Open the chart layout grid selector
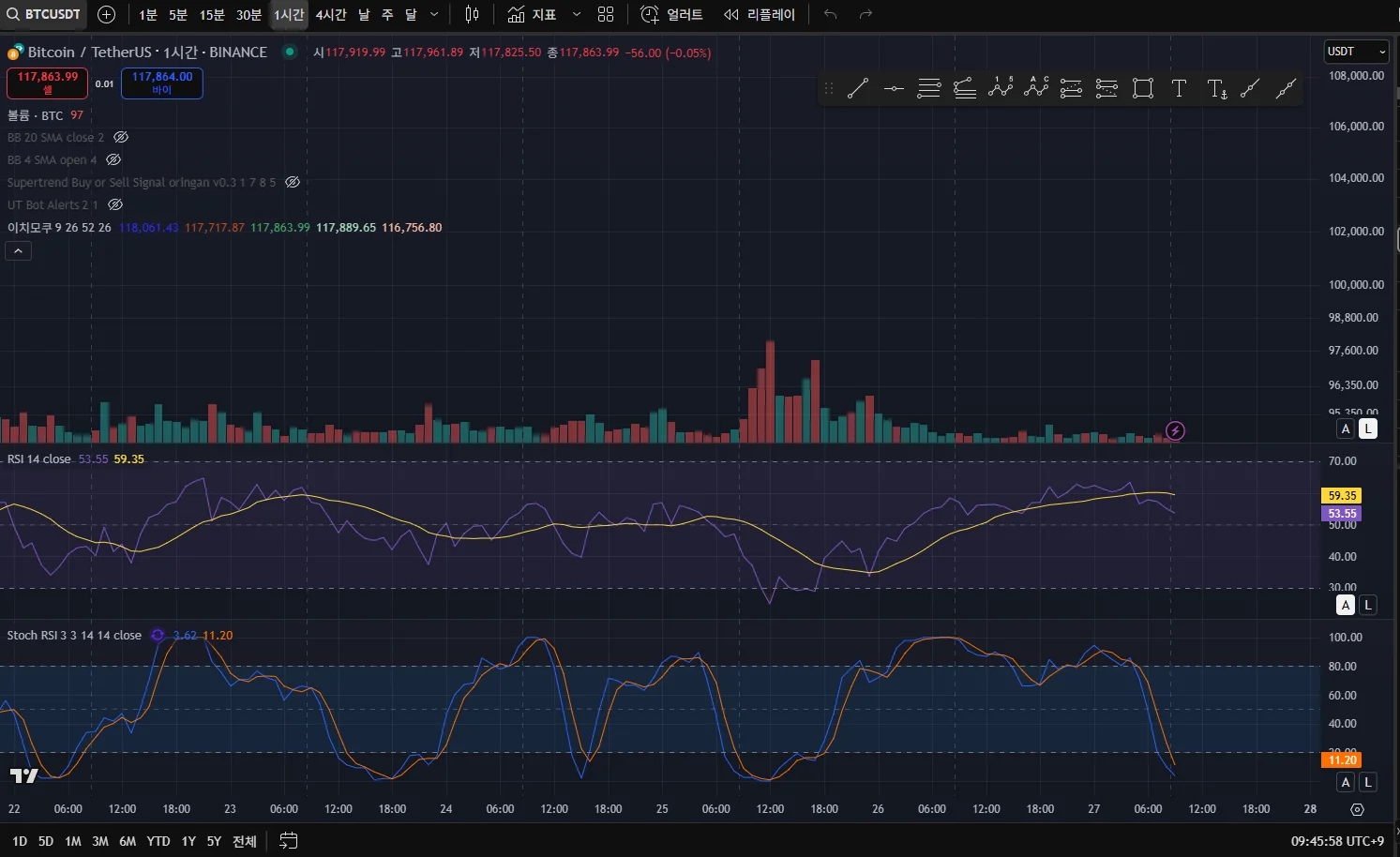The height and width of the screenshot is (857, 1400). (x=606, y=14)
